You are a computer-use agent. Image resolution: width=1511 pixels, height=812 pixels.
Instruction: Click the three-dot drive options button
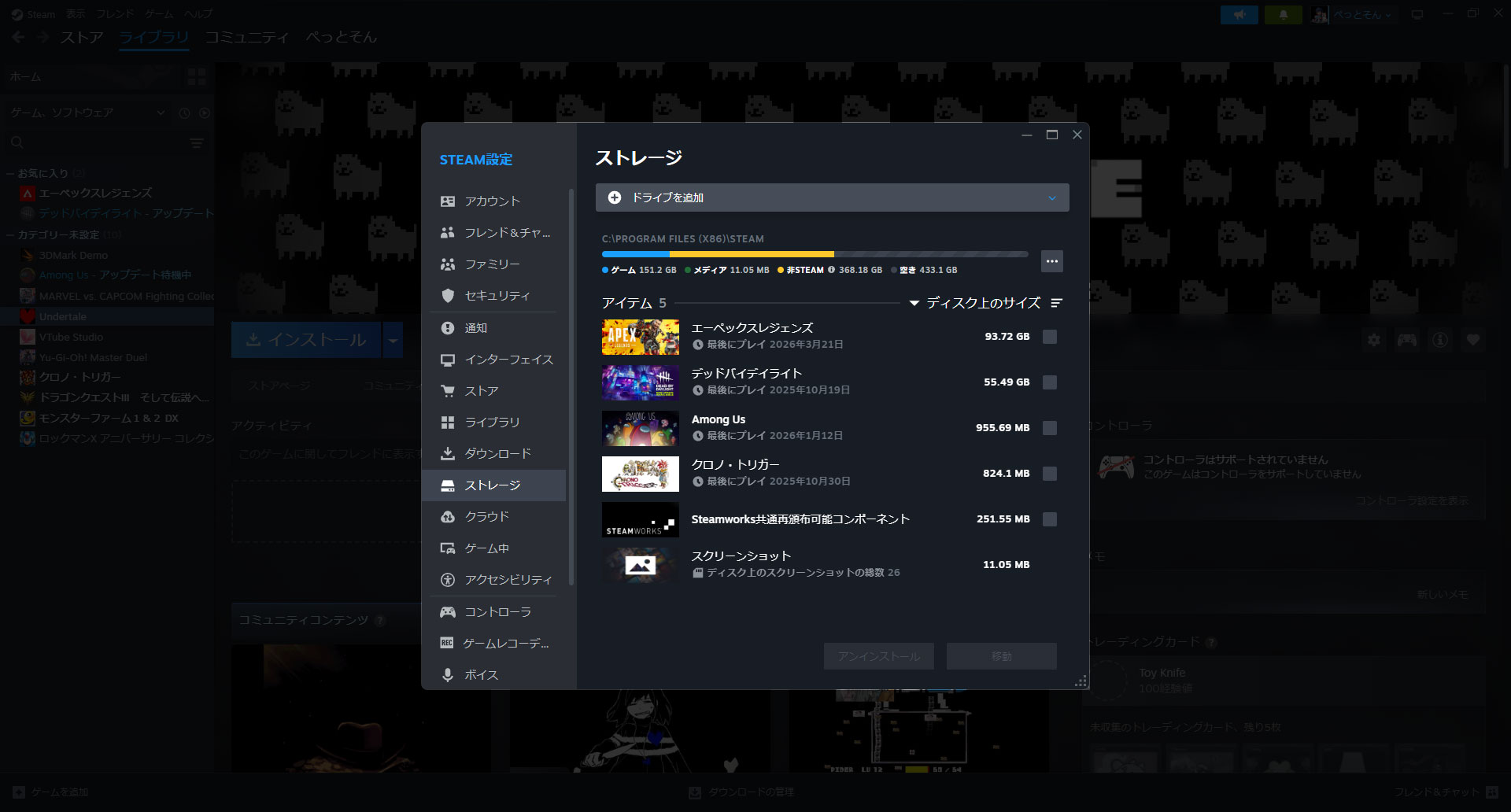pyautogui.click(x=1051, y=261)
